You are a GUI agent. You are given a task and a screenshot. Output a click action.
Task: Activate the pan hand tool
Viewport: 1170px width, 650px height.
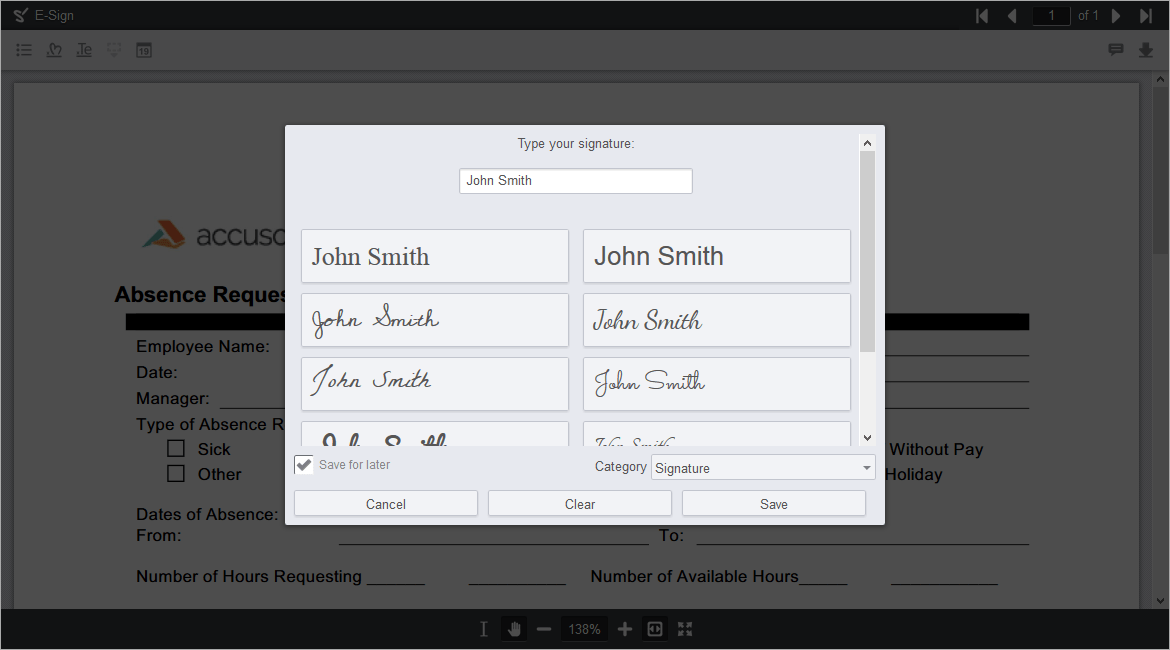point(514,628)
